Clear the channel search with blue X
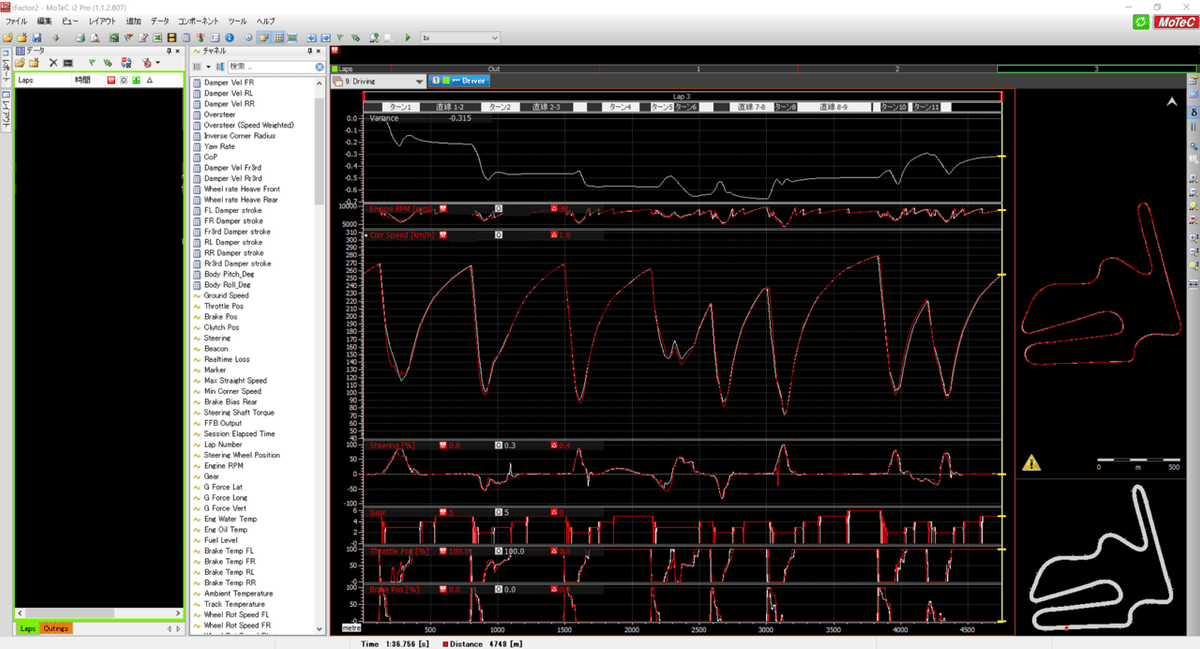 click(320, 67)
